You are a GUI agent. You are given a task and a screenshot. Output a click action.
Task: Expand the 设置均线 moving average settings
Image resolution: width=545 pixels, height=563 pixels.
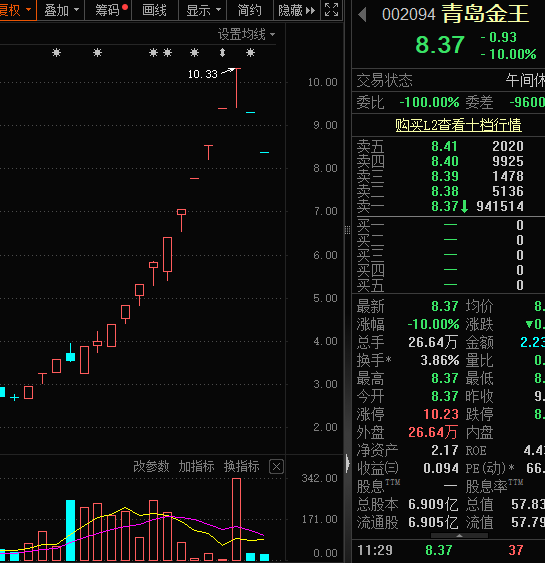(246, 34)
